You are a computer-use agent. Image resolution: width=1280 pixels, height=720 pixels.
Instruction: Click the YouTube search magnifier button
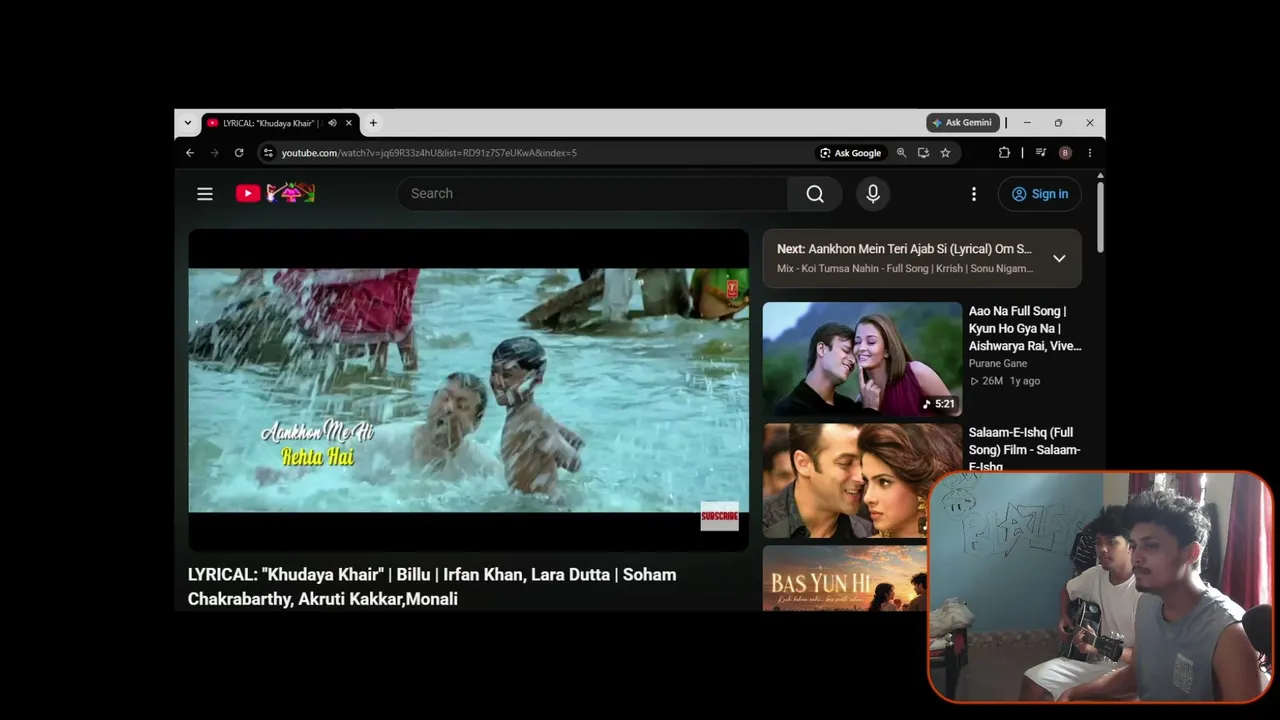click(815, 194)
